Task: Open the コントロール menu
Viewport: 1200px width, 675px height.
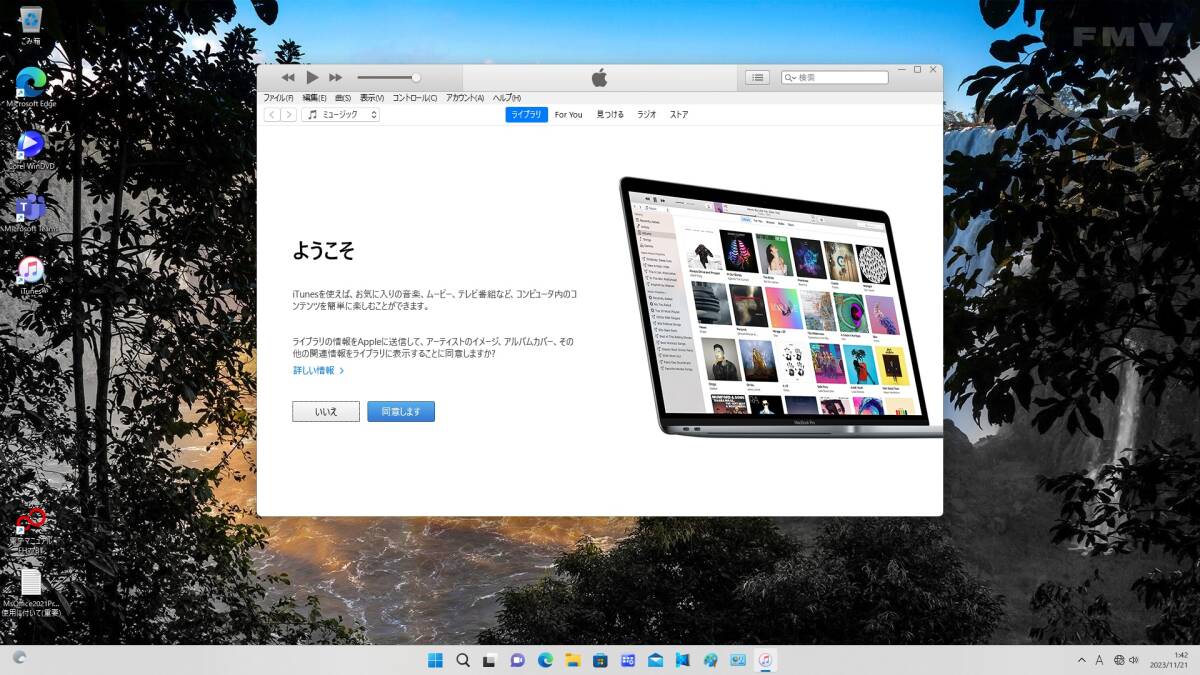Action: pos(415,98)
